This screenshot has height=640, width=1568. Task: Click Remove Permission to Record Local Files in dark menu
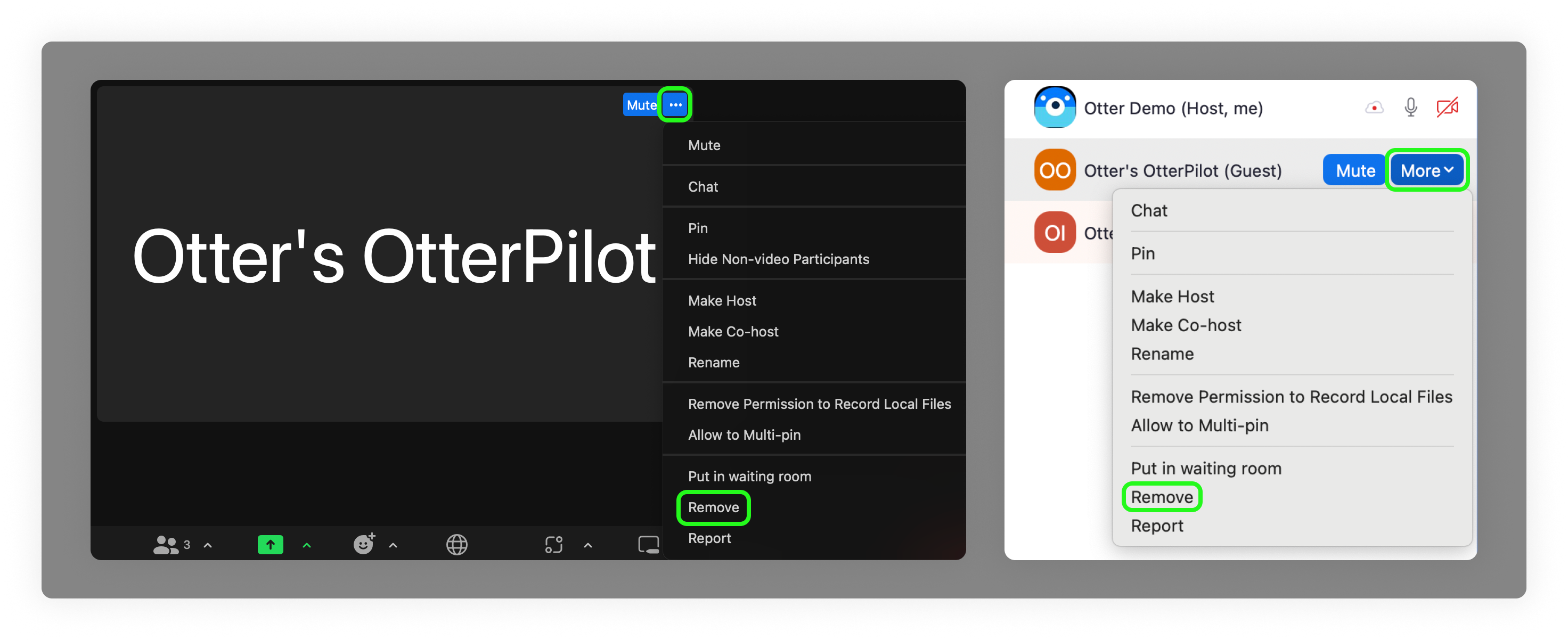[819, 404]
